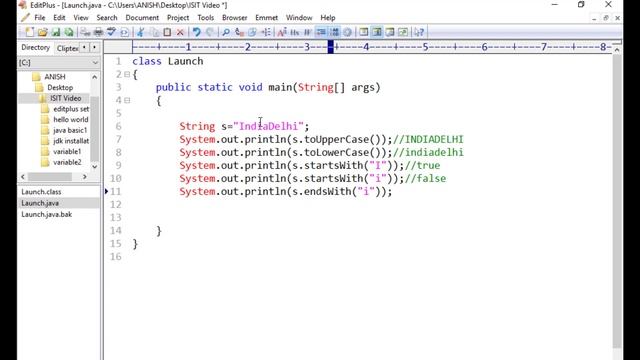Click the red X Delete icon
The height and width of the screenshot is (360, 640).
pyautogui.click(x=180, y=32)
